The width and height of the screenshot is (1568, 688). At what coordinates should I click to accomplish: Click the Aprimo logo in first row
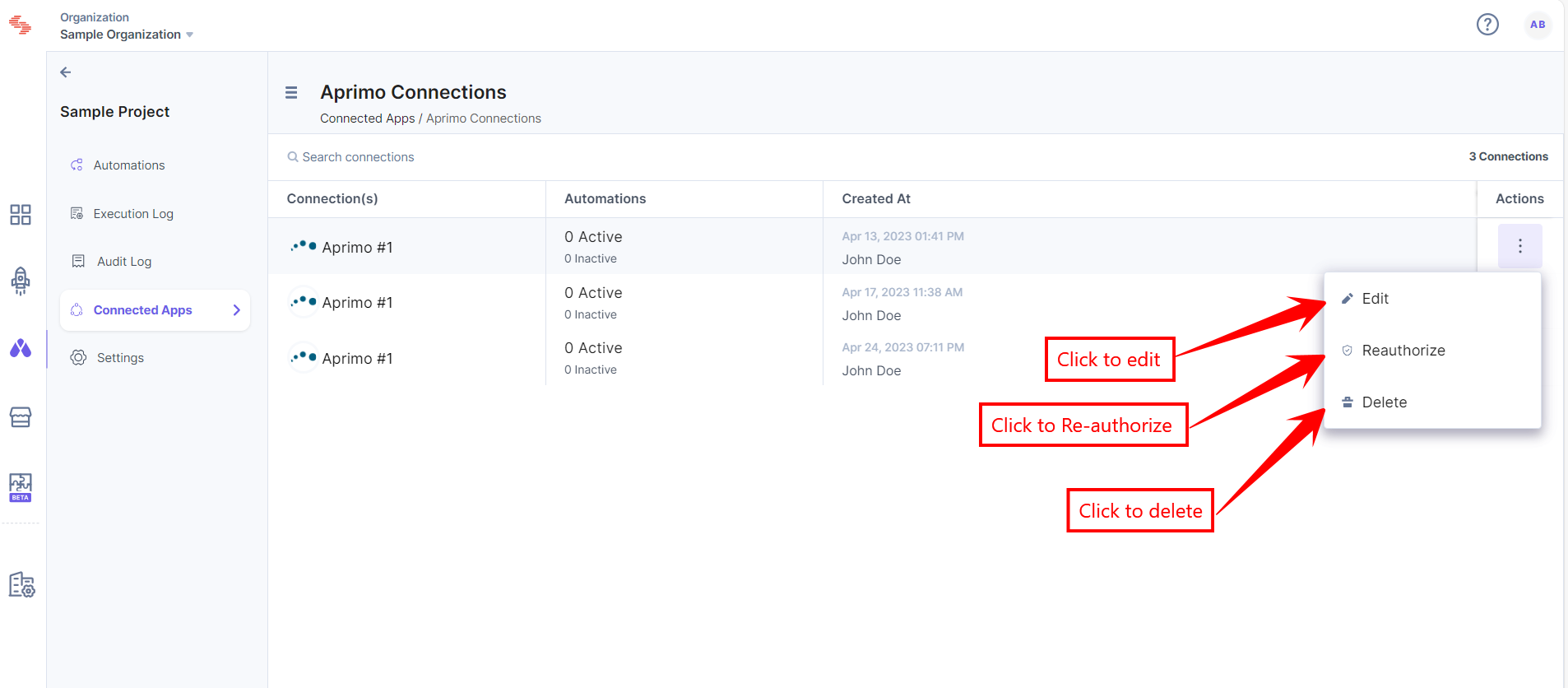point(304,246)
